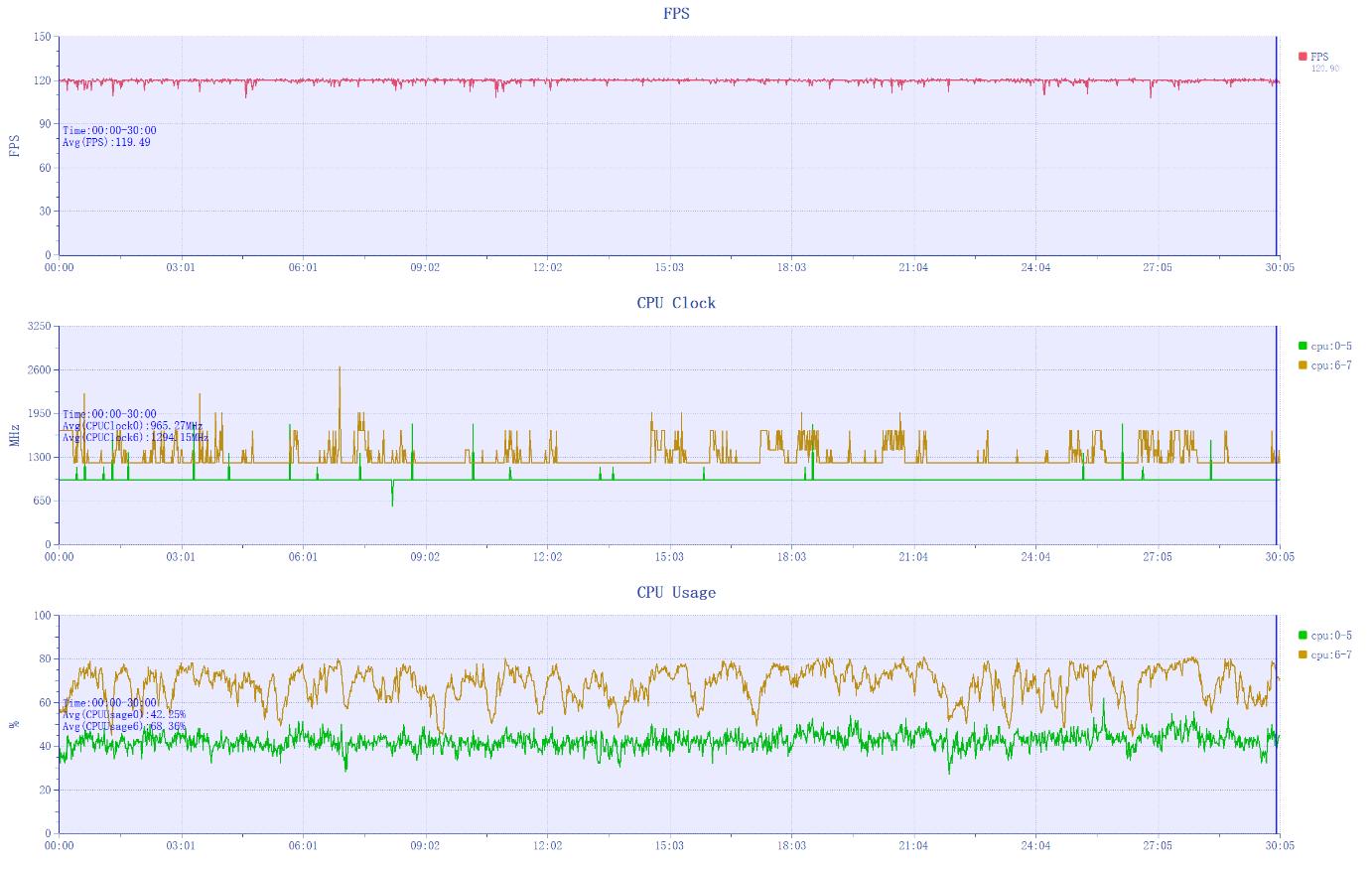Click the "%" y-axis label of CPU Usage
The image size is (1372, 870).
(x=14, y=724)
